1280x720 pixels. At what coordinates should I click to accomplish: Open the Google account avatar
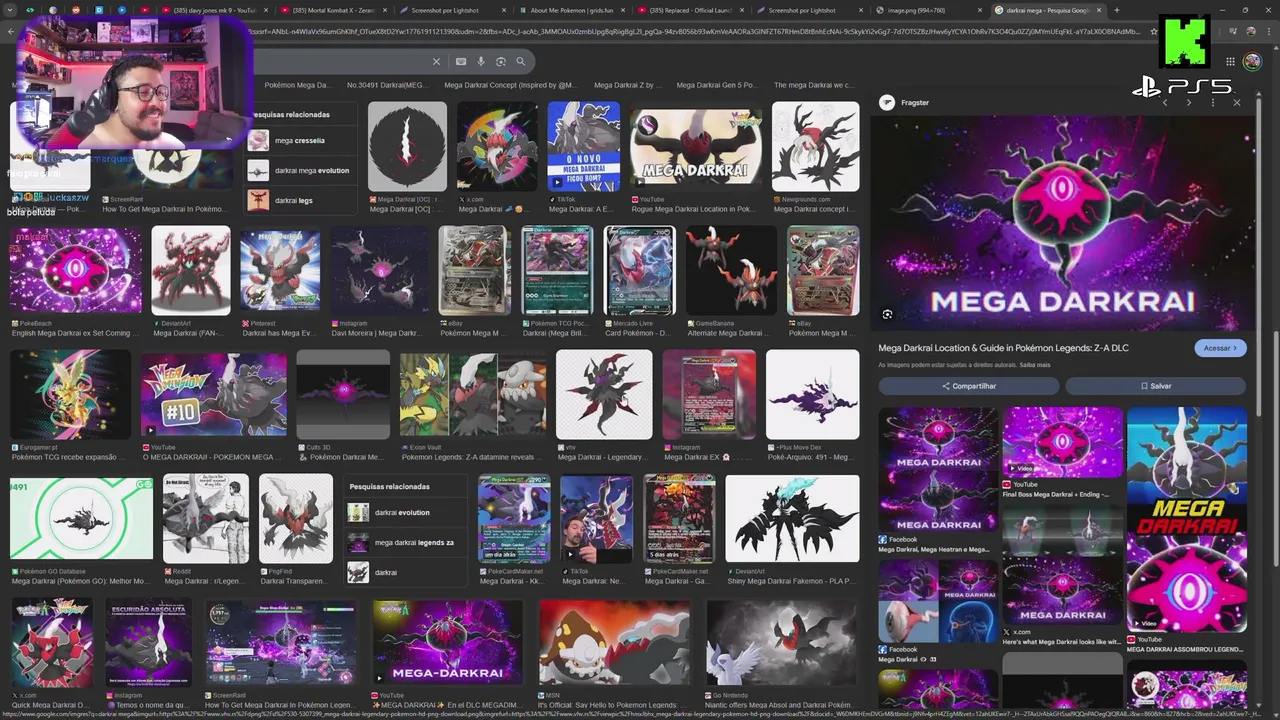click(1252, 61)
